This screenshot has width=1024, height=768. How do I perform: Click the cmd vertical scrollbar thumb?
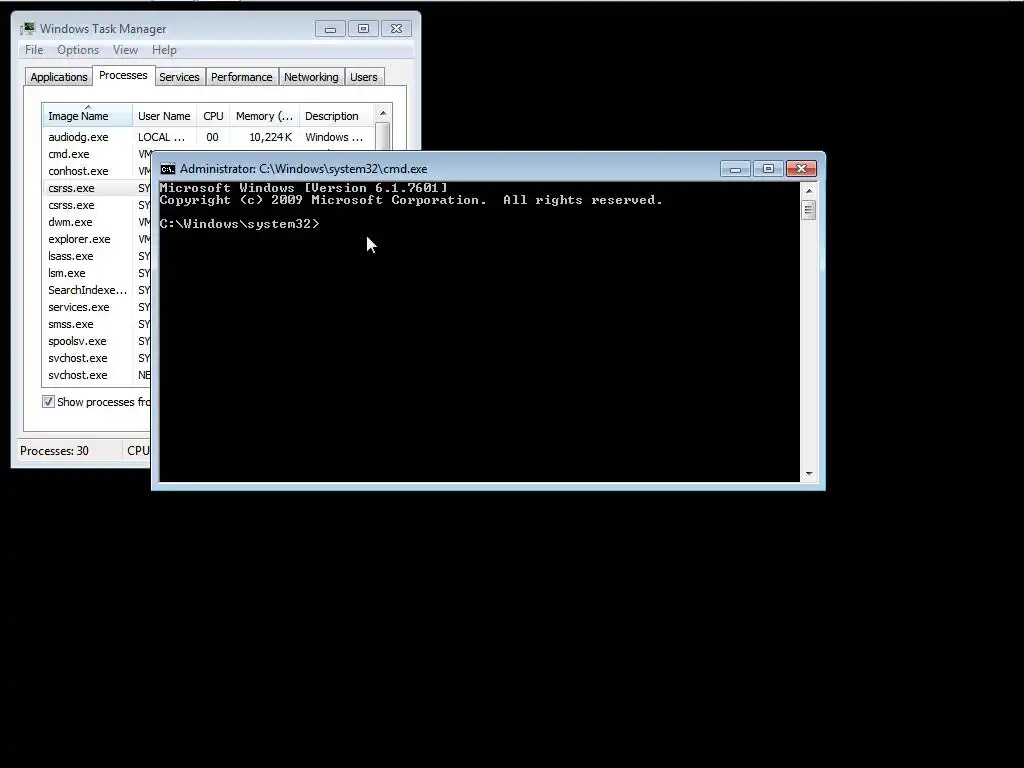click(809, 210)
